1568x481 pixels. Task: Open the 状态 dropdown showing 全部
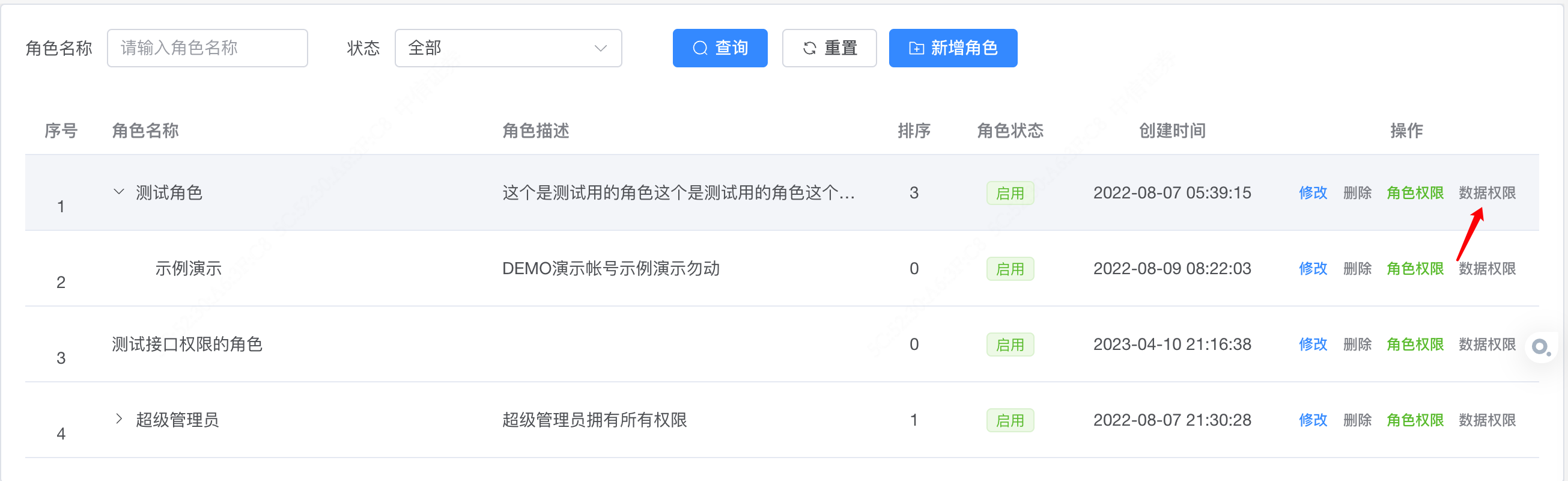pos(508,48)
